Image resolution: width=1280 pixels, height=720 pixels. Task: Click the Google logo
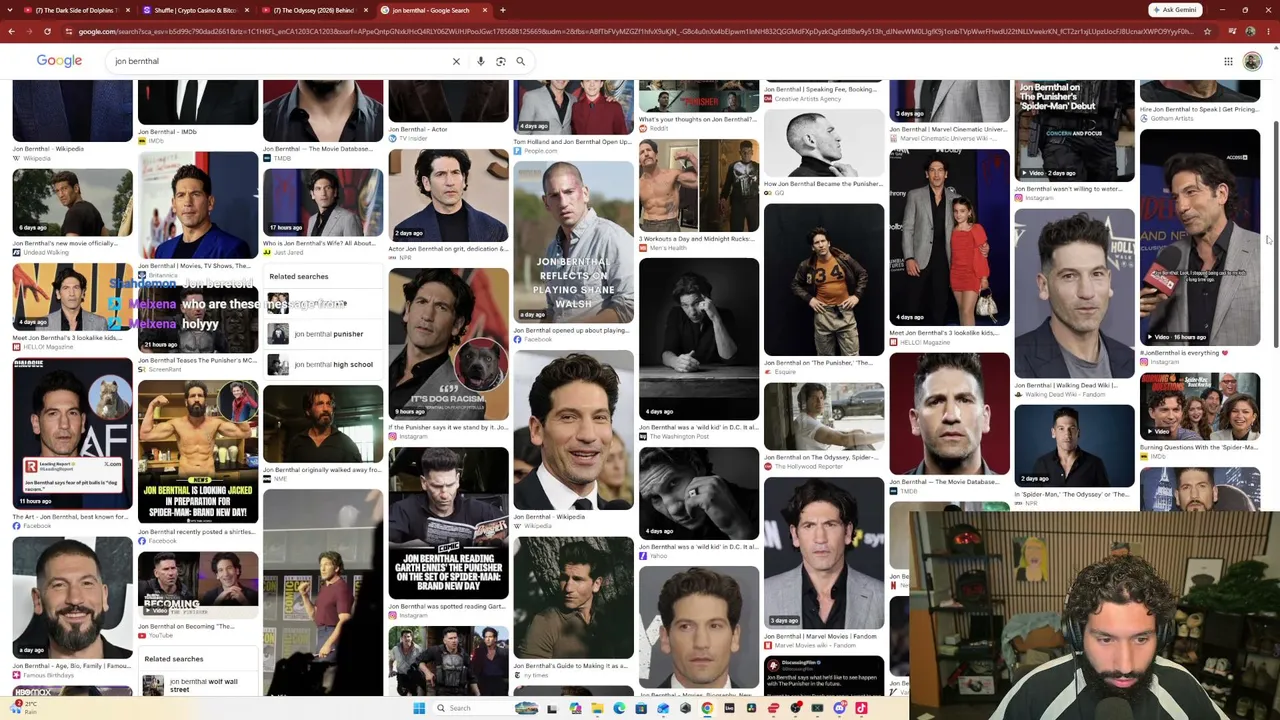[59, 61]
